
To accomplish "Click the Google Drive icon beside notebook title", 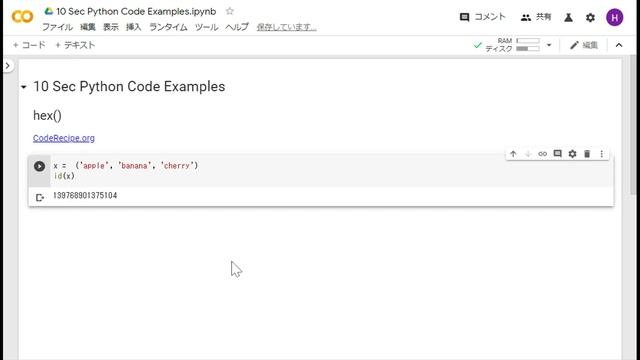I will (x=49, y=11).
